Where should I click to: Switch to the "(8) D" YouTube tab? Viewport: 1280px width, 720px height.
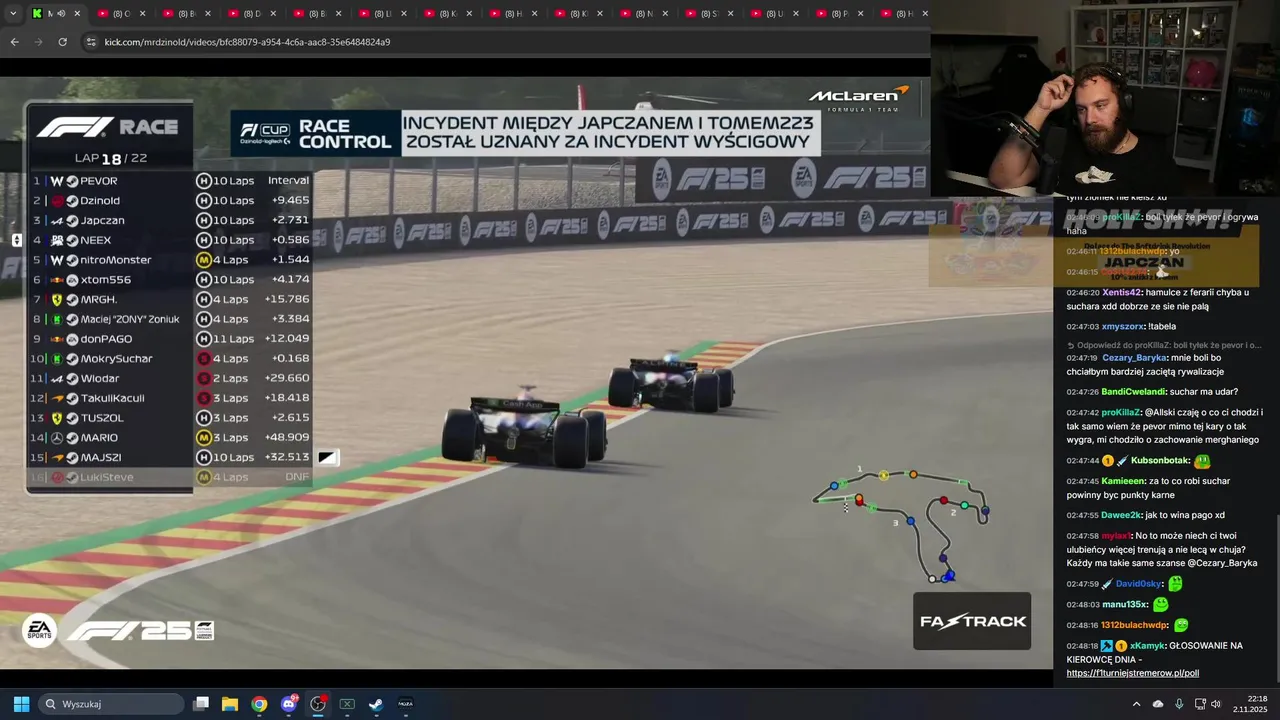[250, 13]
